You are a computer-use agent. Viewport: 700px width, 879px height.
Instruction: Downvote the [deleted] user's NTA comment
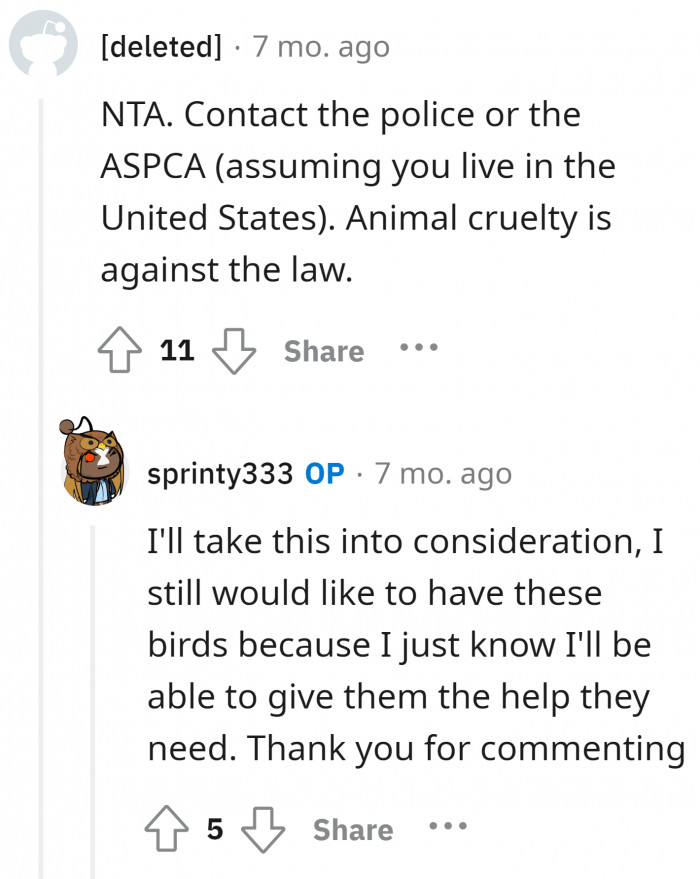(237, 351)
